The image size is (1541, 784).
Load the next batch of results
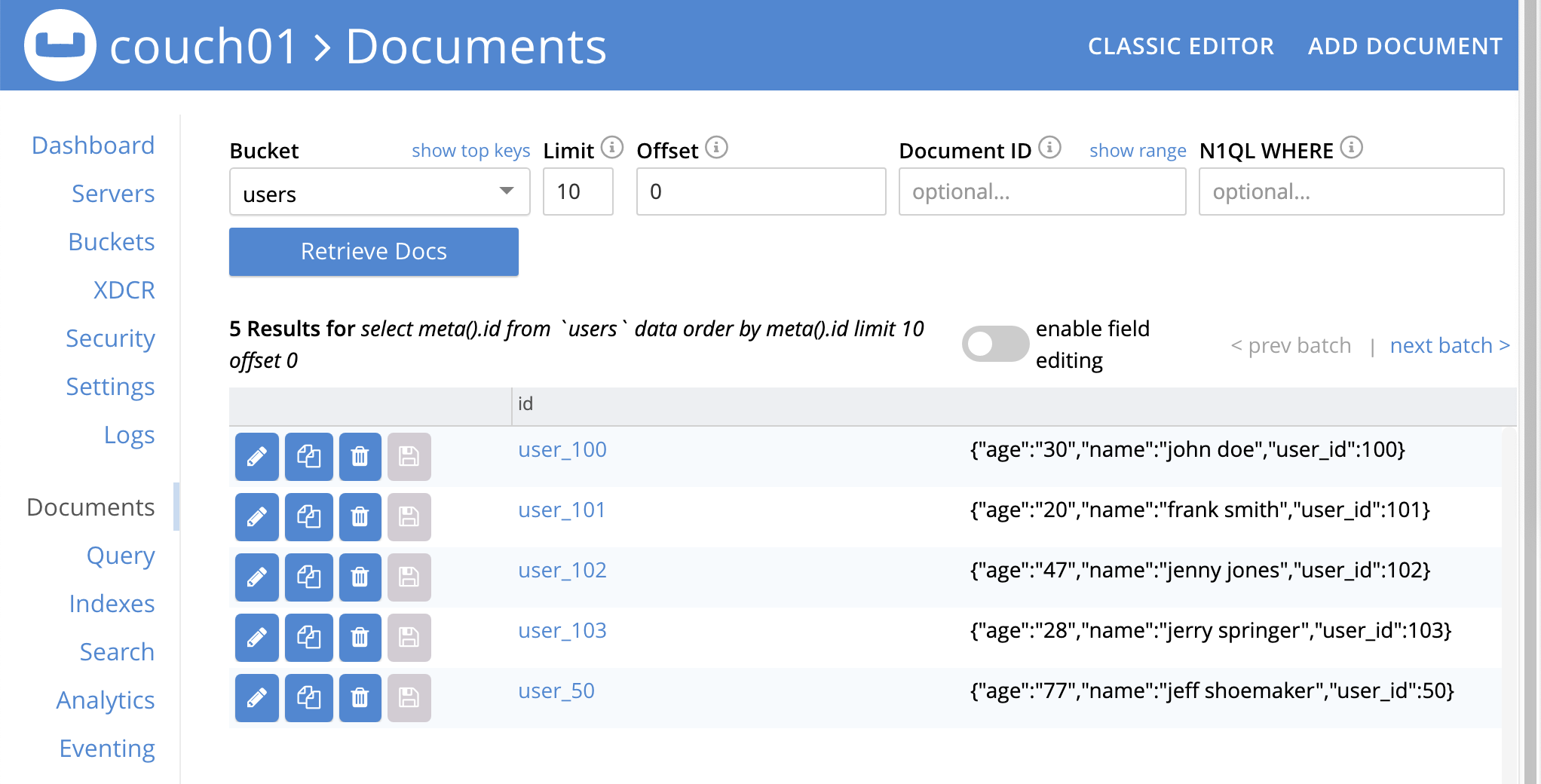1450,345
